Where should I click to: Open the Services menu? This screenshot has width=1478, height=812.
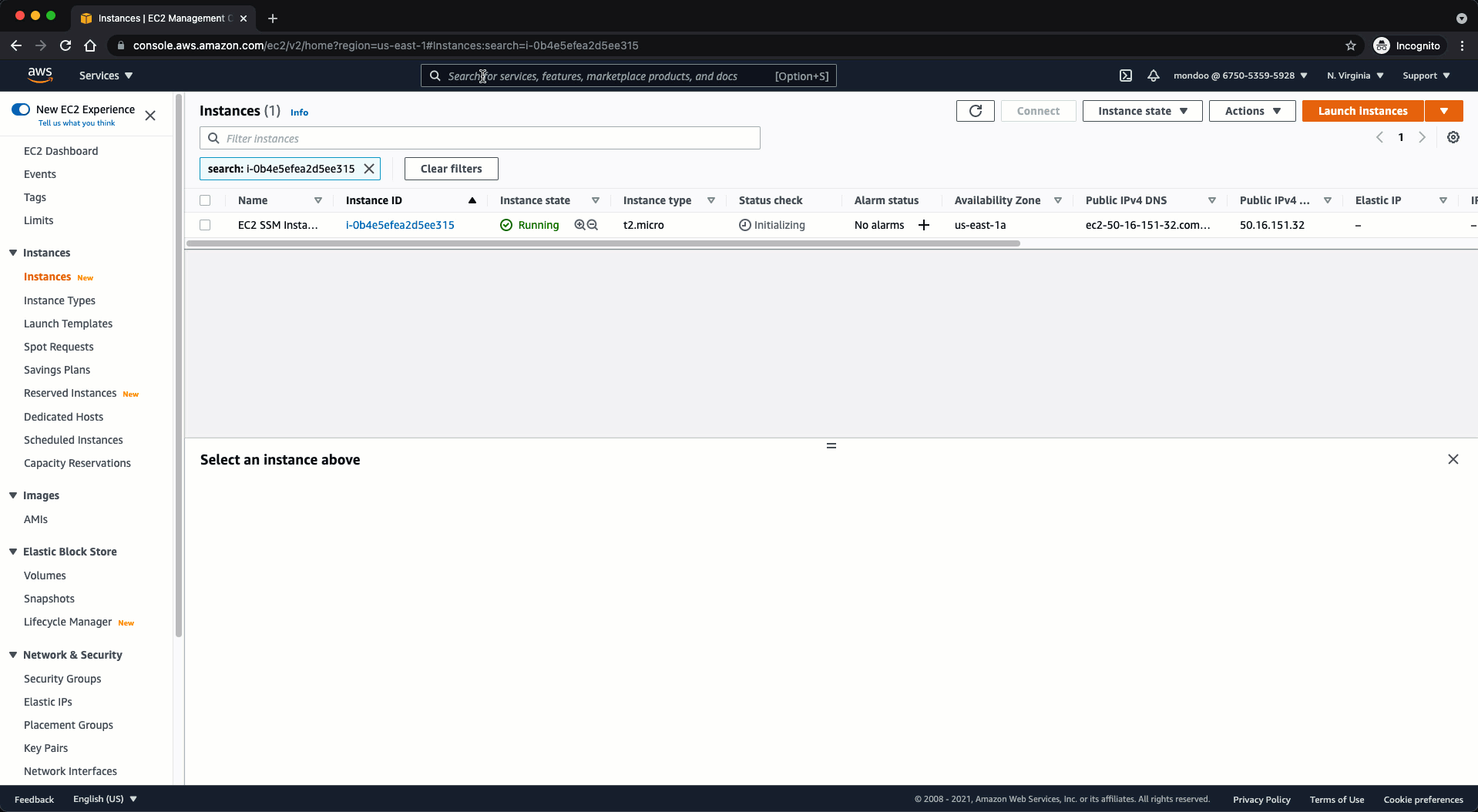105,75
